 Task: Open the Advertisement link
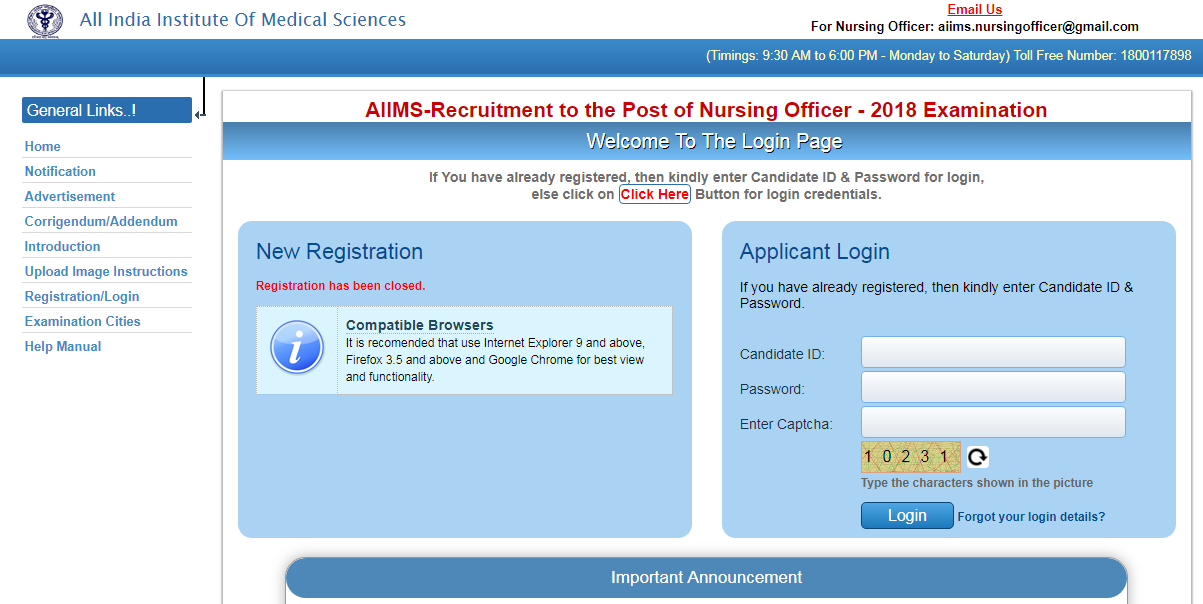[x=70, y=196]
